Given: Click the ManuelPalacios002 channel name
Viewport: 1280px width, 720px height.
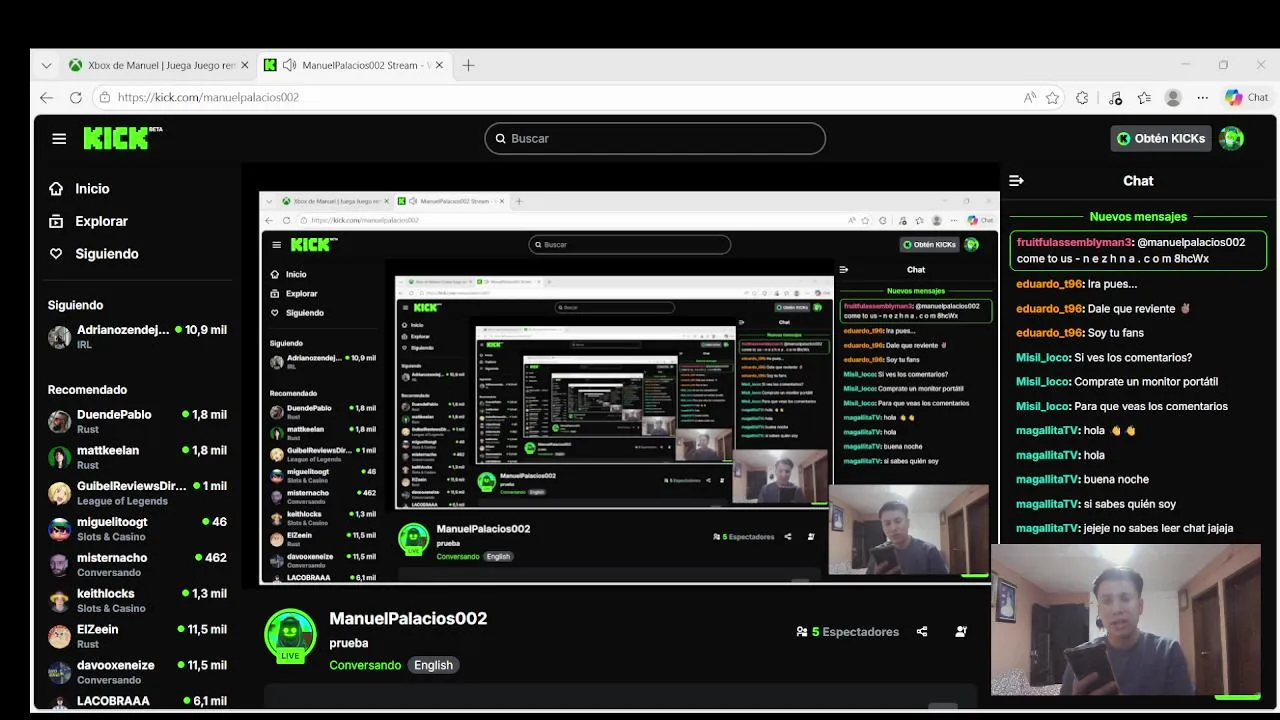Looking at the screenshot, I should pyautogui.click(x=408, y=618).
